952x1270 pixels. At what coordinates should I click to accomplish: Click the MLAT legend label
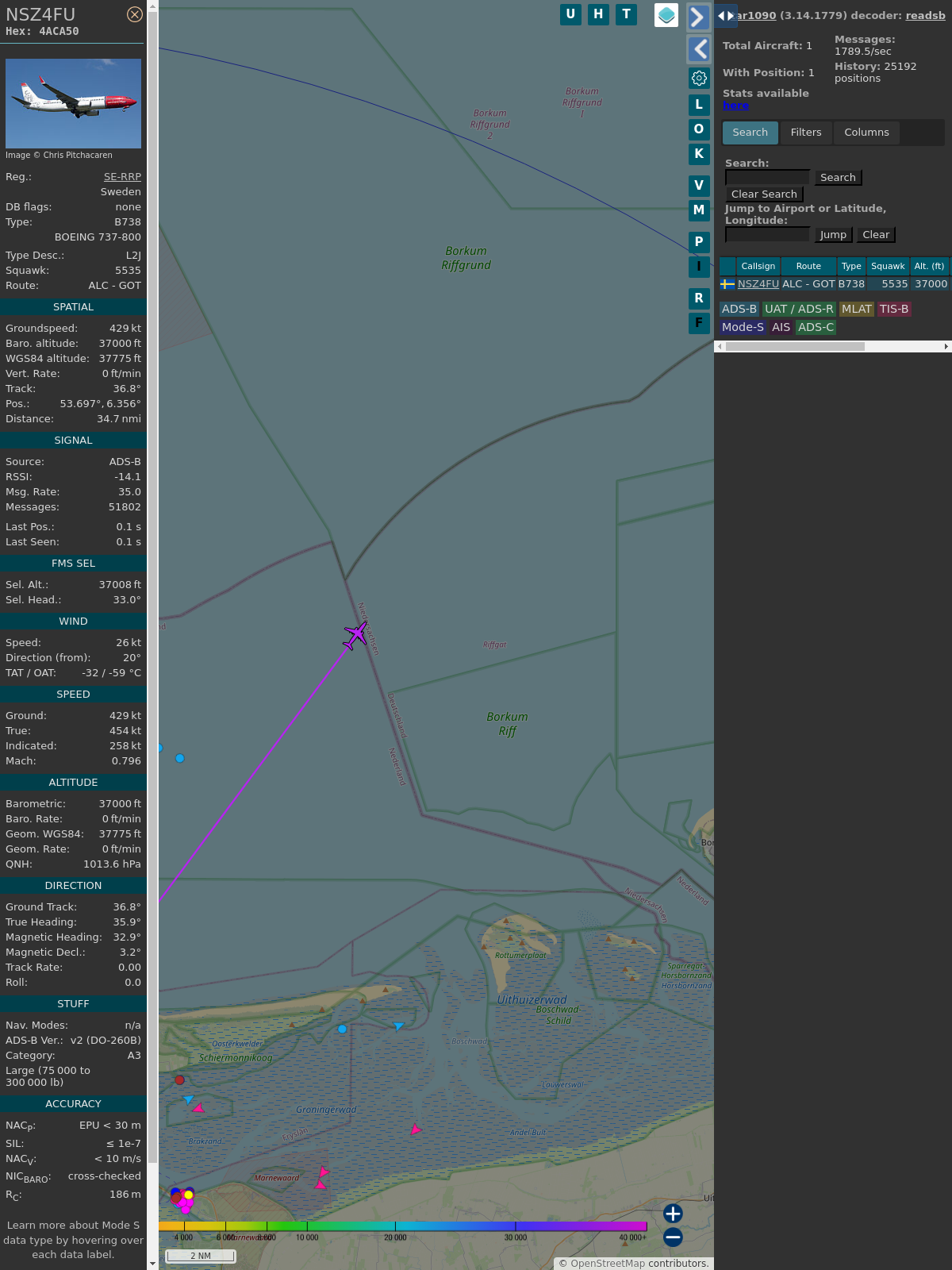[x=857, y=310]
